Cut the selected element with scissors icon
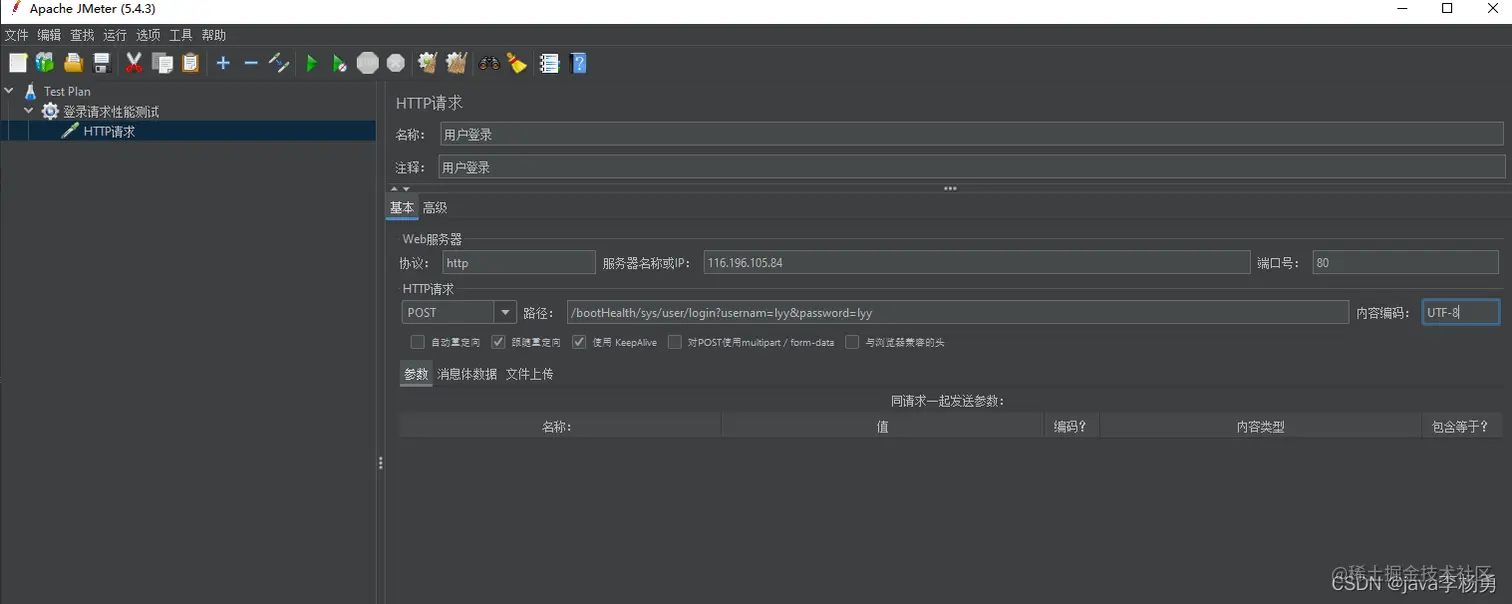Viewport: 1512px width, 604px height. pyautogui.click(x=134, y=63)
